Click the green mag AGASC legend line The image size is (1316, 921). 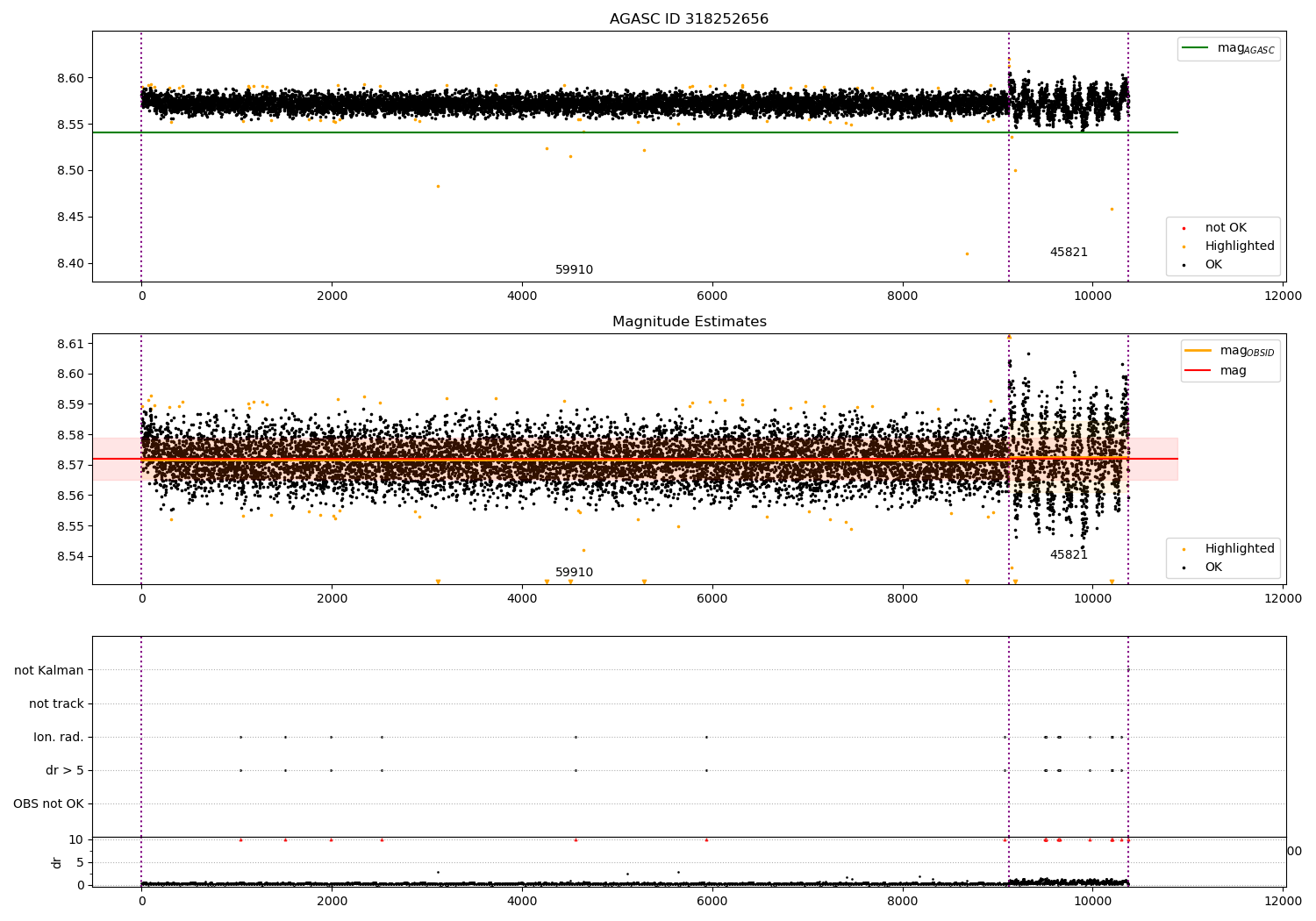pyautogui.click(x=1196, y=48)
